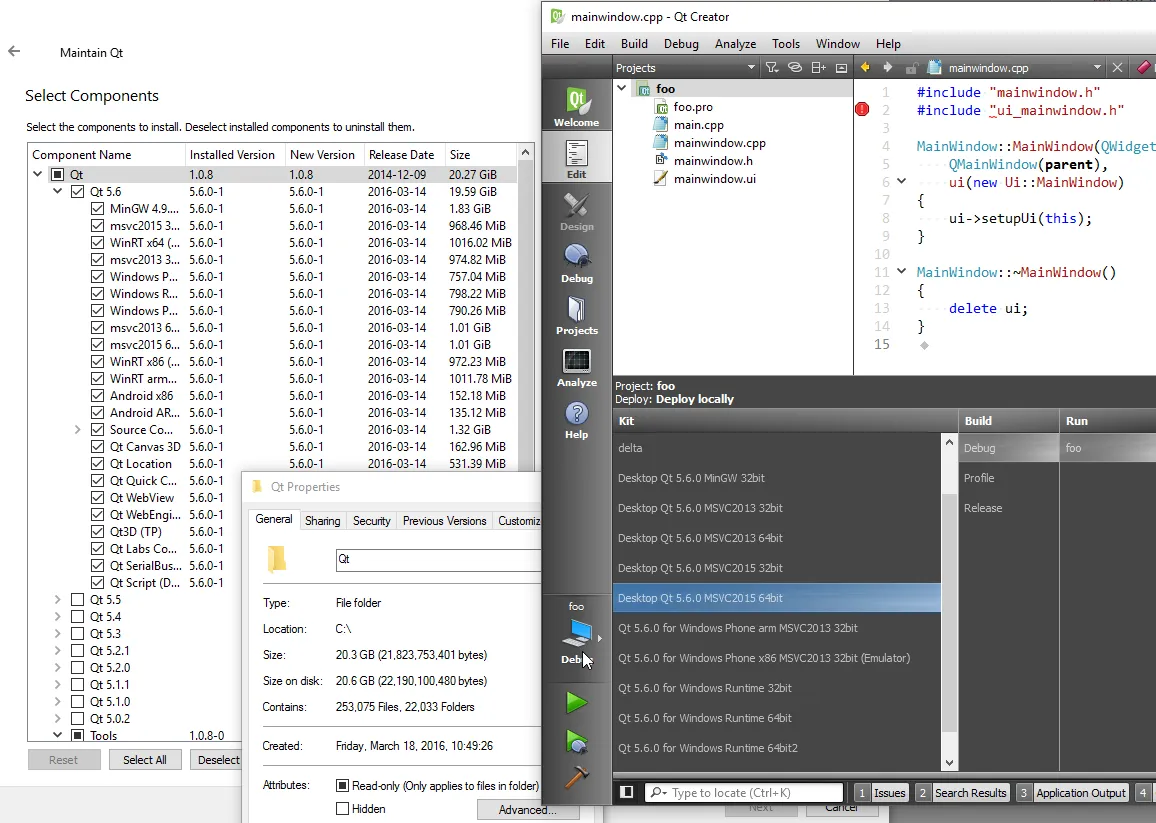Check the Qt 5.5 checkbox

[77, 600]
